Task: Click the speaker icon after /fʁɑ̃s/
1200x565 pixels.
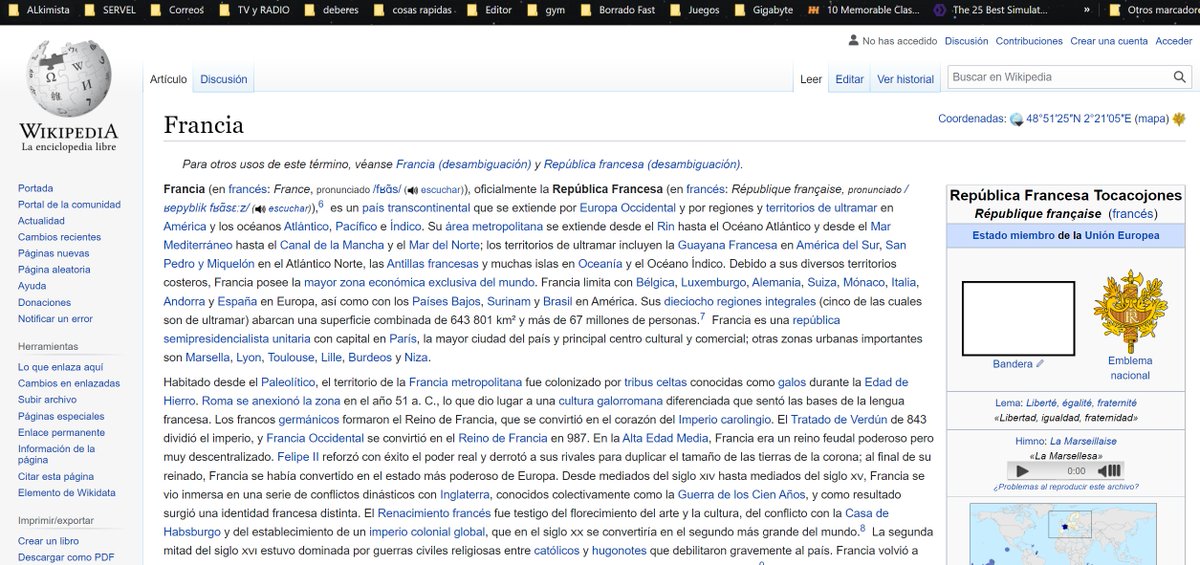Action: [411, 189]
